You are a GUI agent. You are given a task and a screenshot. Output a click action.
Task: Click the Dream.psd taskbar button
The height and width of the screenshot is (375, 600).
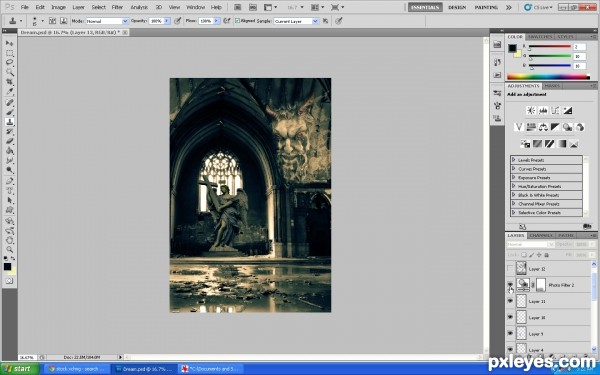(x=144, y=369)
